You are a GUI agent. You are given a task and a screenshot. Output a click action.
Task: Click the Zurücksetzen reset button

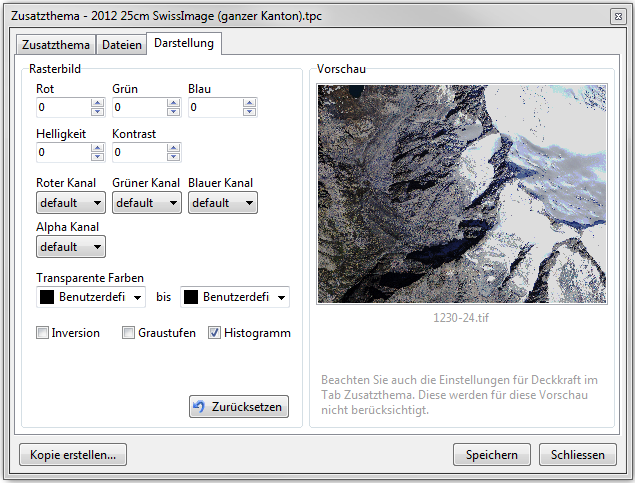point(239,407)
